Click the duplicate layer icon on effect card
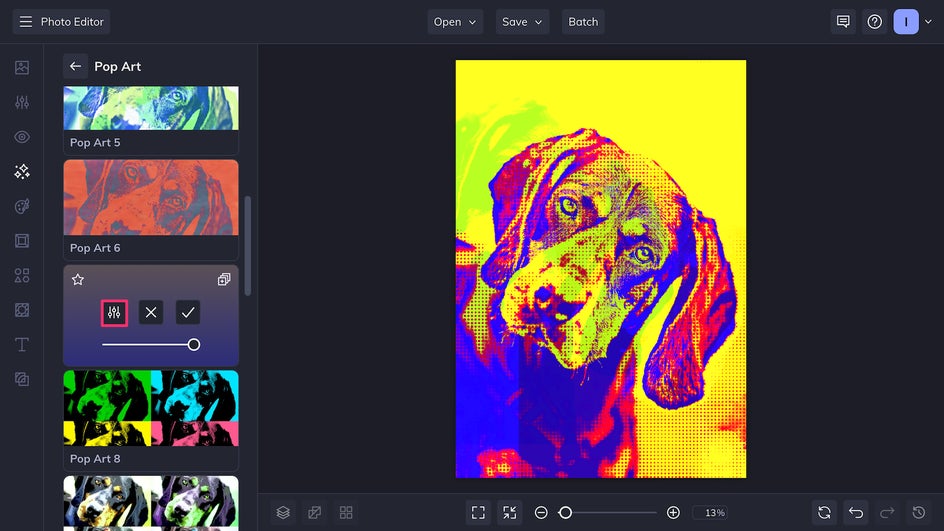The image size is (944, 531). pos(224,279)
